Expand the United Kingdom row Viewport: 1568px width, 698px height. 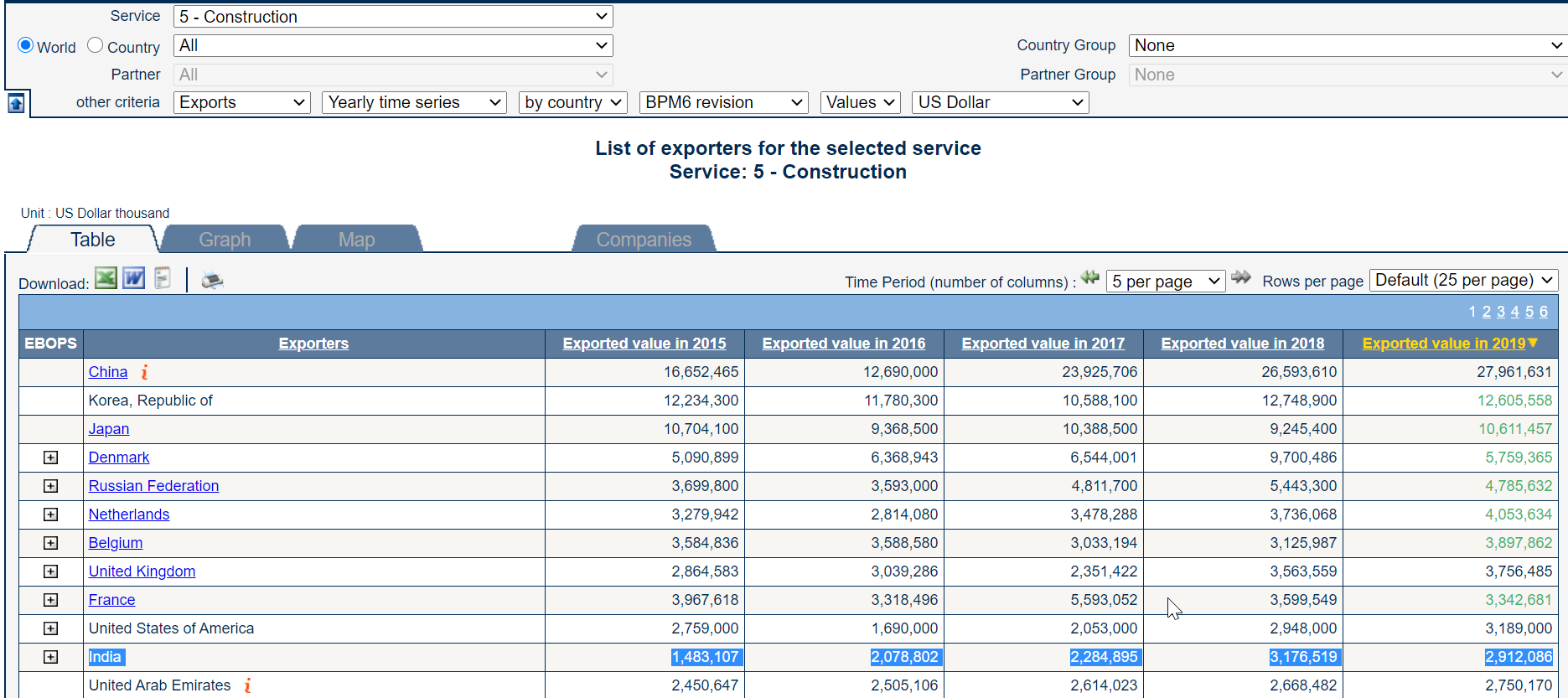tap(51, 571)
